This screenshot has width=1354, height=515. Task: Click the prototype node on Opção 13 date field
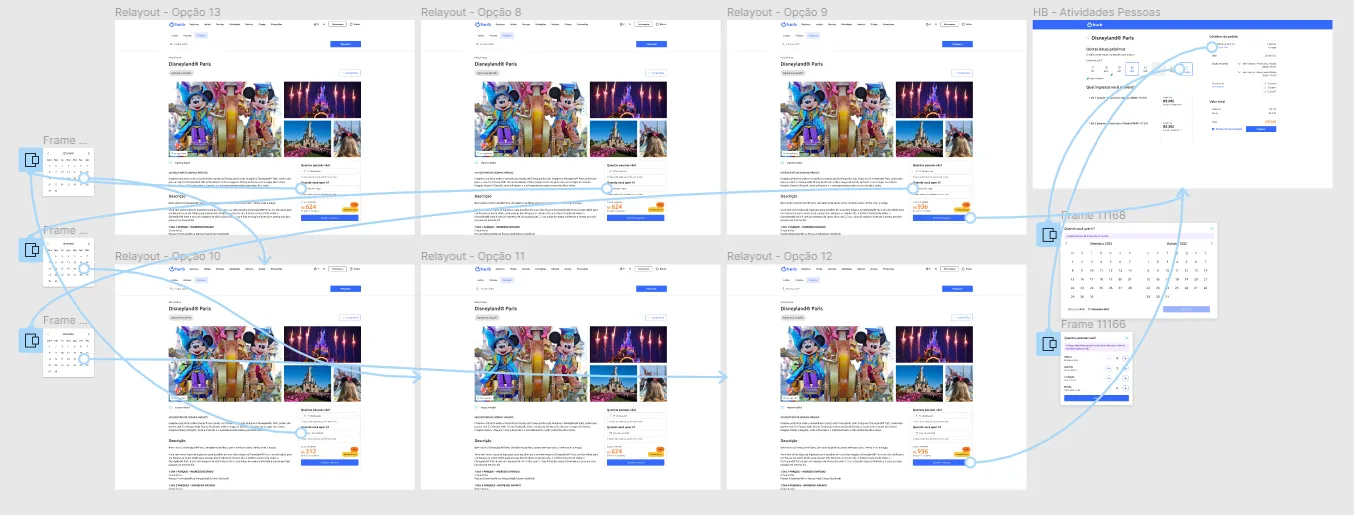pyautogui.click(x=301, y=187)
